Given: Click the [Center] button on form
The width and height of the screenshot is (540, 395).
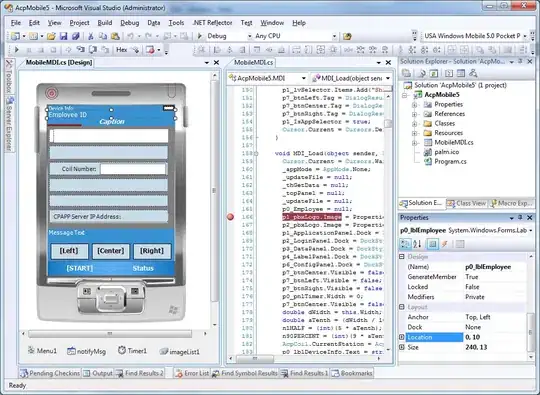Looking at the screenshot, I should pyautogui.click(x=111, y=251).
